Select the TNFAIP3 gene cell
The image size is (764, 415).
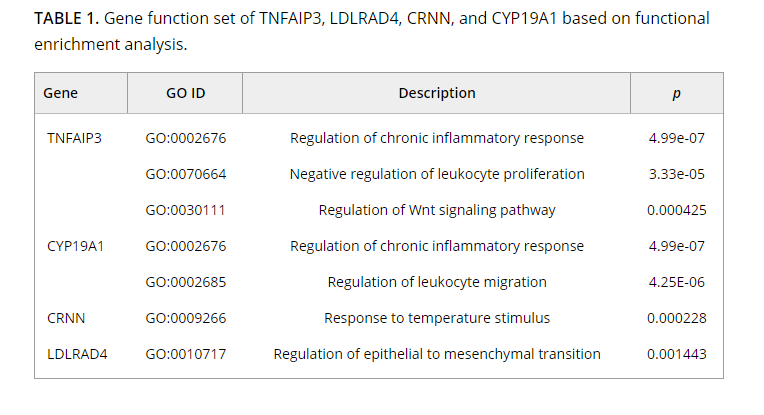pos(75,138)
